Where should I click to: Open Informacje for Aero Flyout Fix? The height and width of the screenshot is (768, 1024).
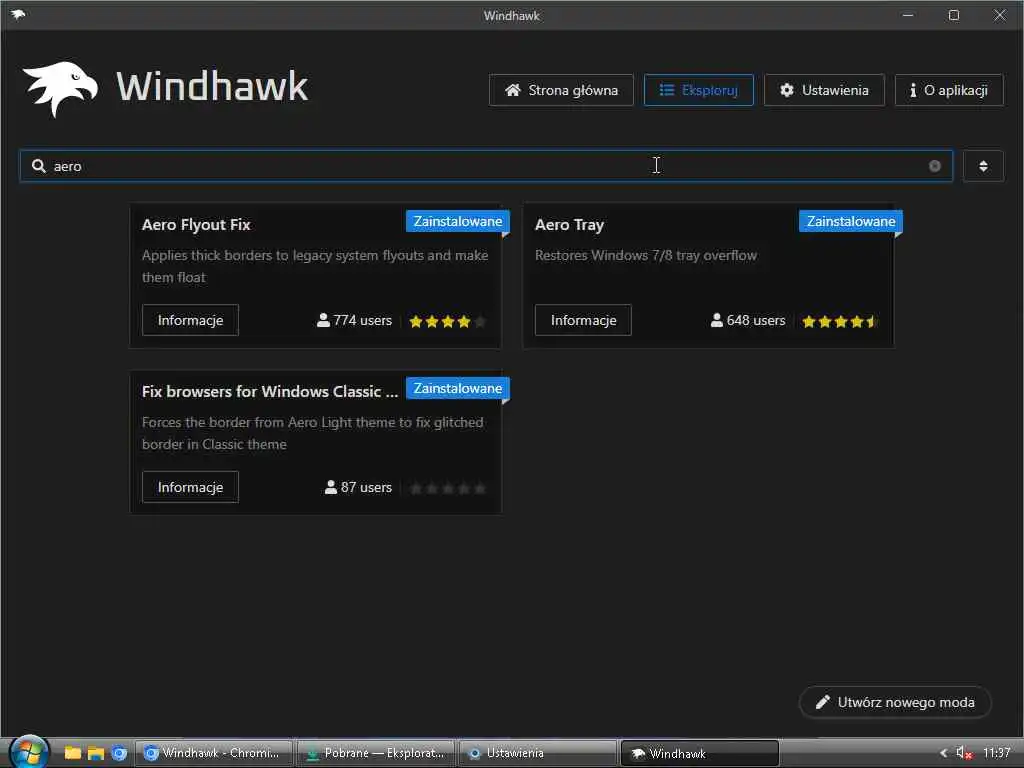(190, 320)
